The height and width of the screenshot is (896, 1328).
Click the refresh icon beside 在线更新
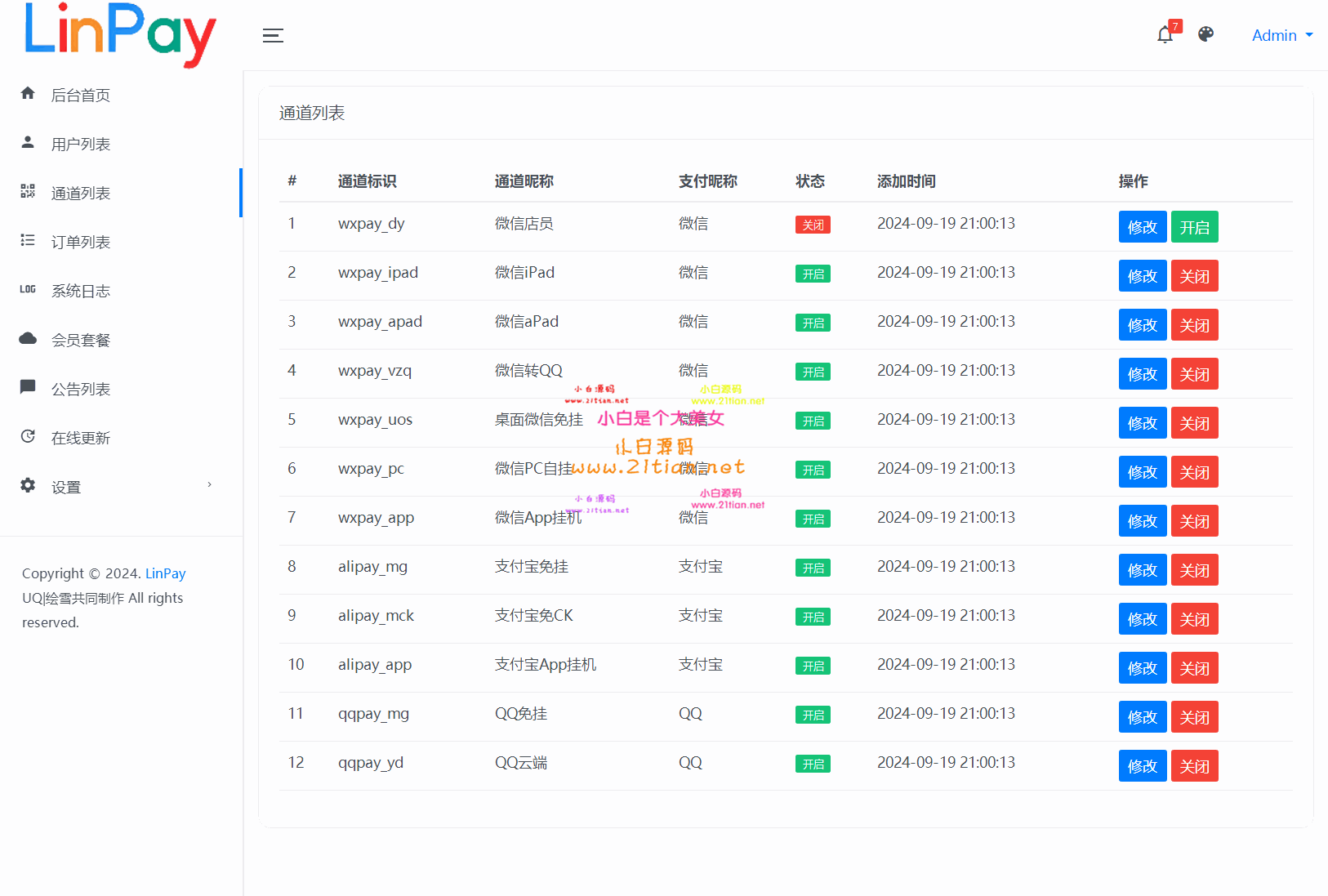[28, 436]
